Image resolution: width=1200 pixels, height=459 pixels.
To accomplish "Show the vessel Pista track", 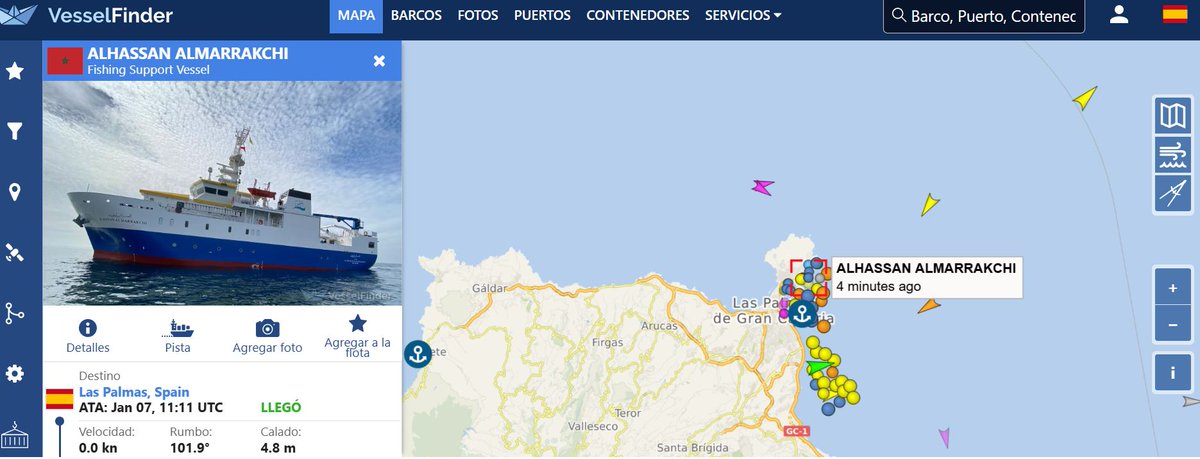I will click(x=177, y=336).
